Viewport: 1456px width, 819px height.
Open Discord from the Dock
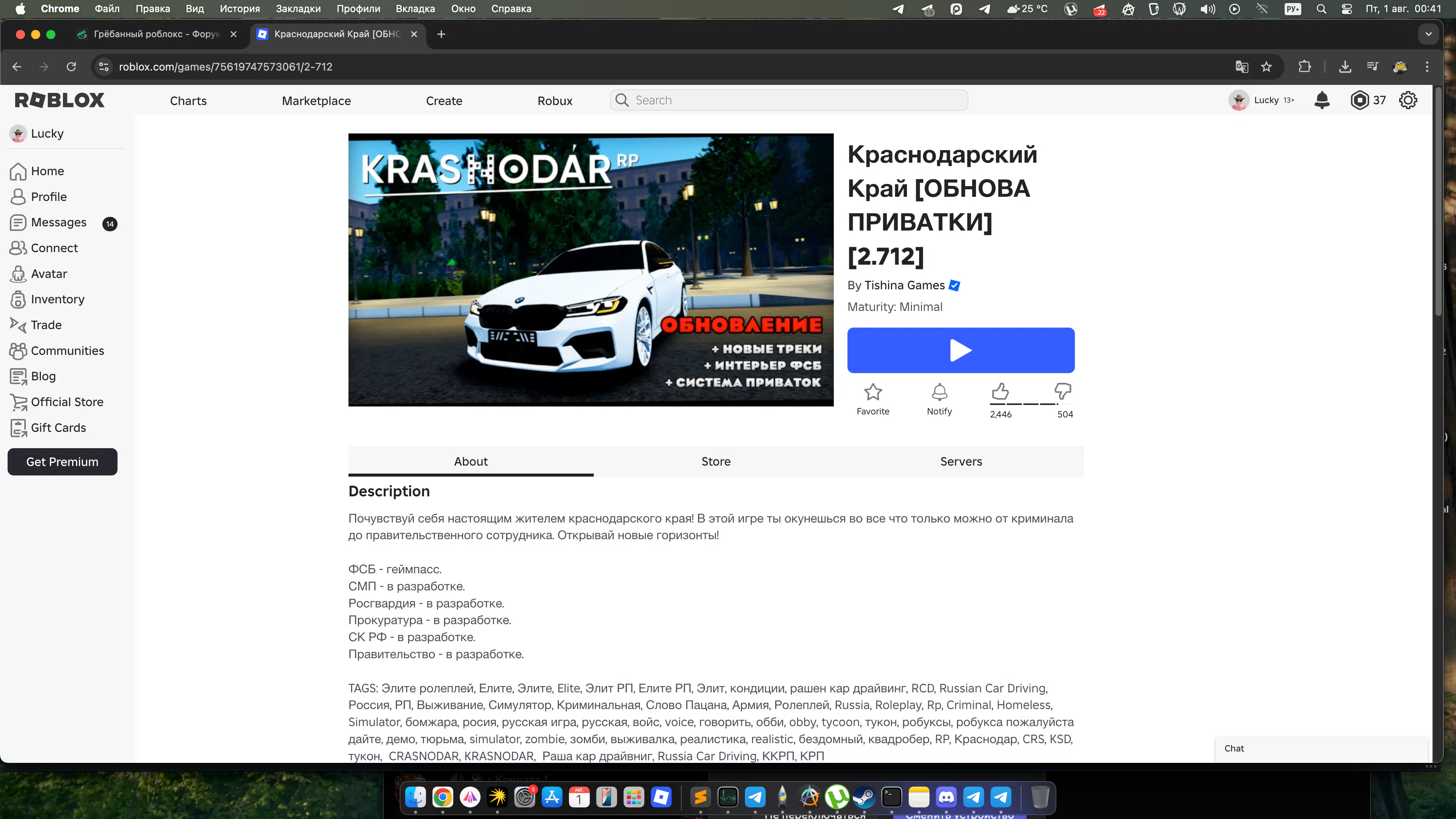(946, 797)
